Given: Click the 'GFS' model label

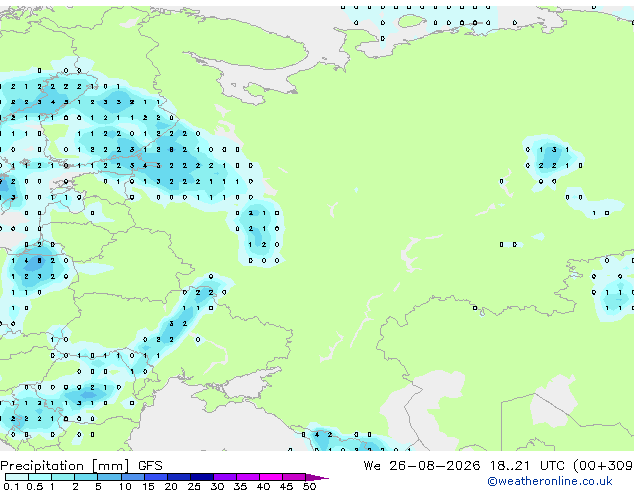Looking at the screenshot, I should tap(150, 466).
